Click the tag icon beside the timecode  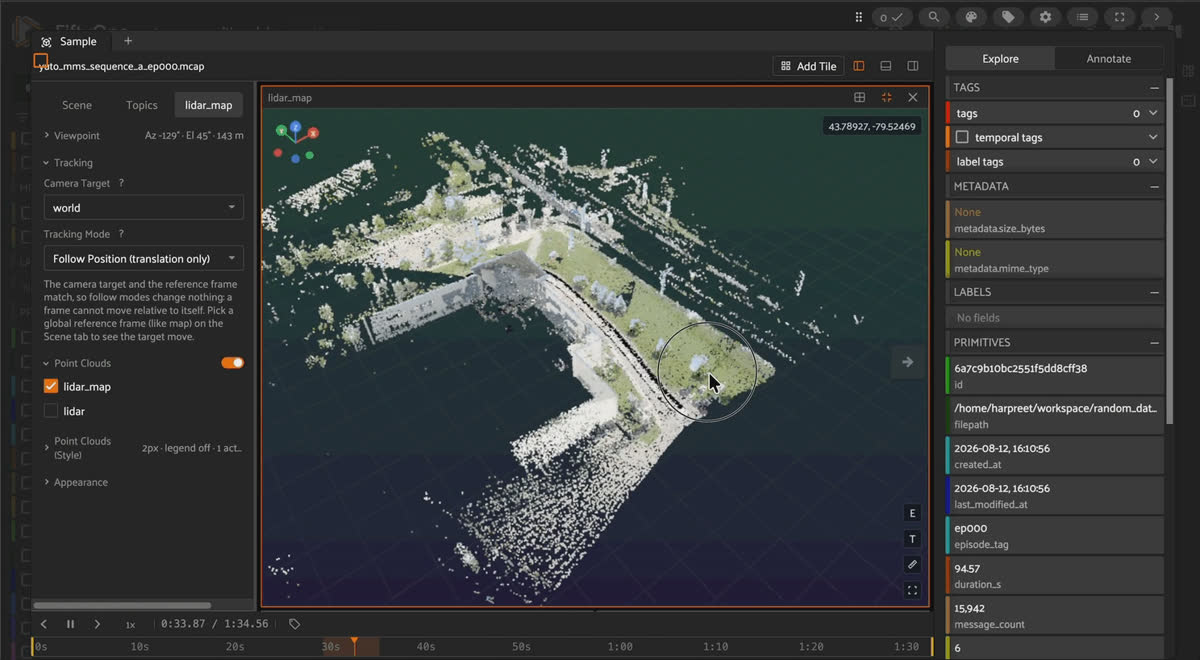[295, 624]
